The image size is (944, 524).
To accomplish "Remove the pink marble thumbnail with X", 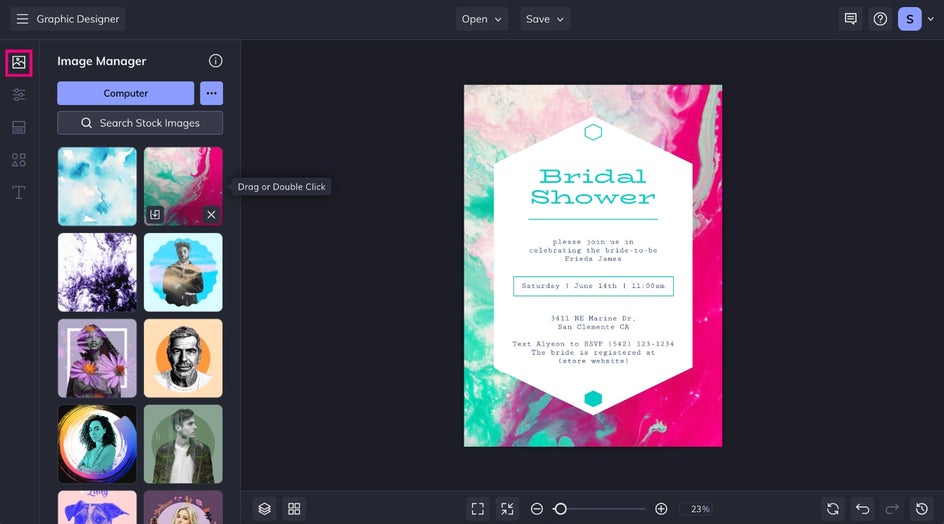I will point(211,214).
